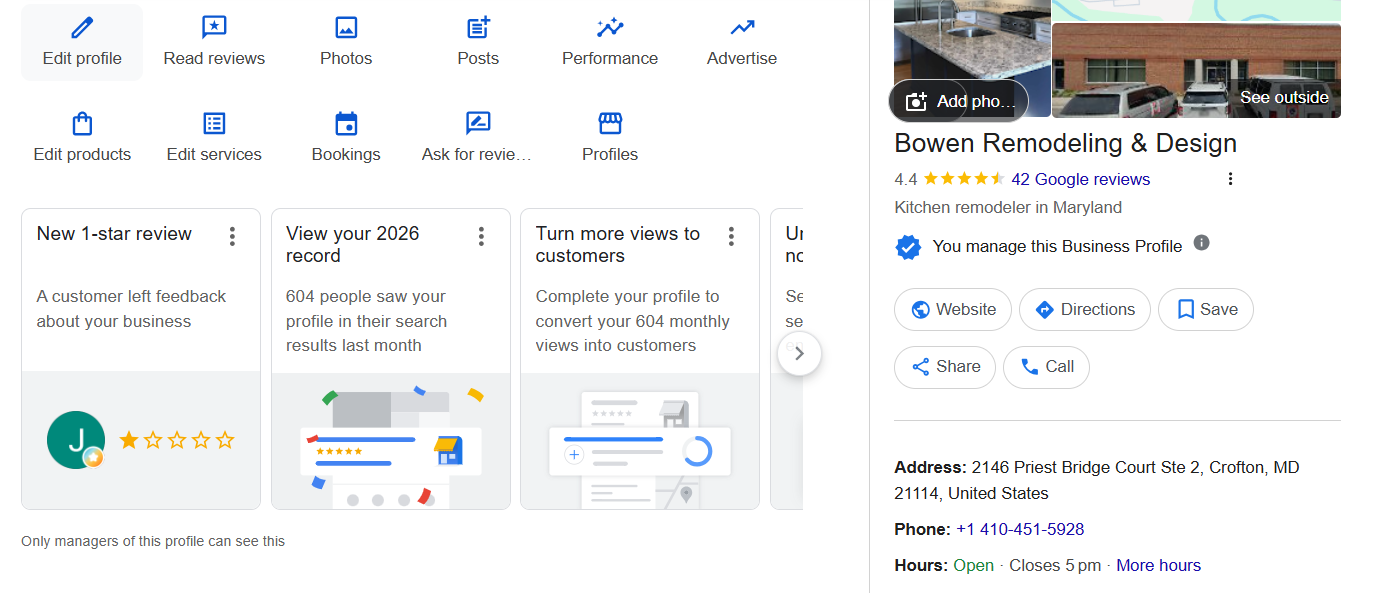The height and width of the screenshot is (593, 1378).
Task: Open the business Website button
Action: (953, 310)
